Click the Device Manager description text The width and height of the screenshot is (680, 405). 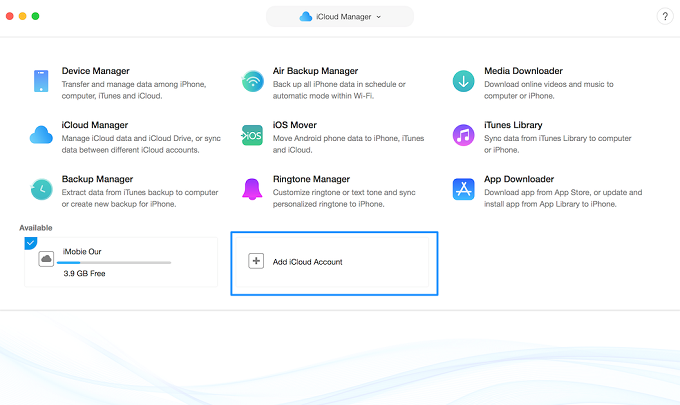[x=134, y=90]
